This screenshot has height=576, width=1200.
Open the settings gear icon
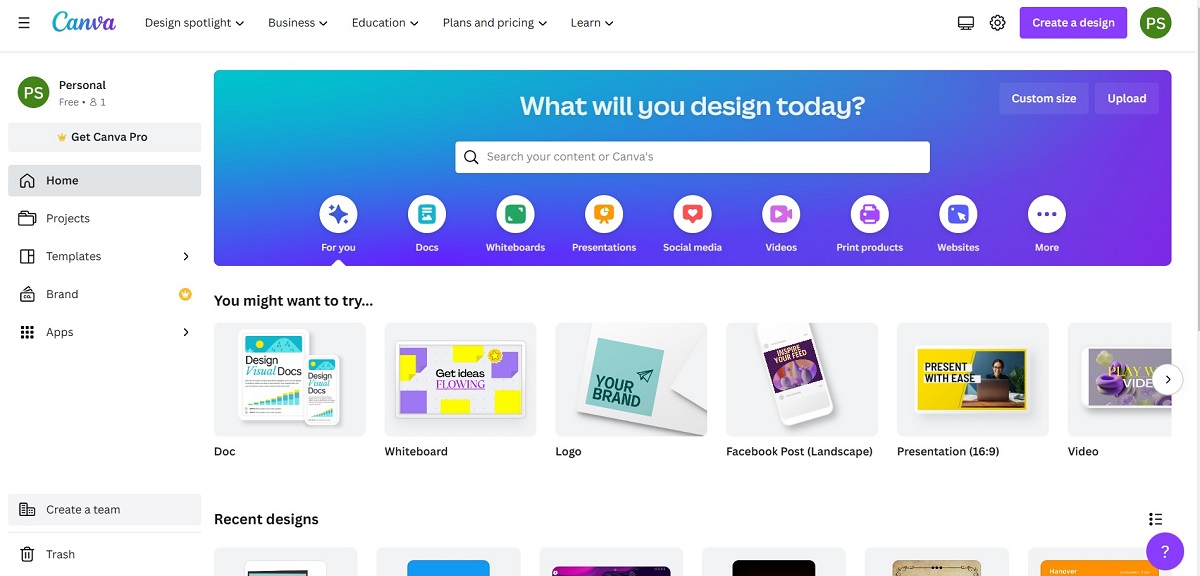997,23
